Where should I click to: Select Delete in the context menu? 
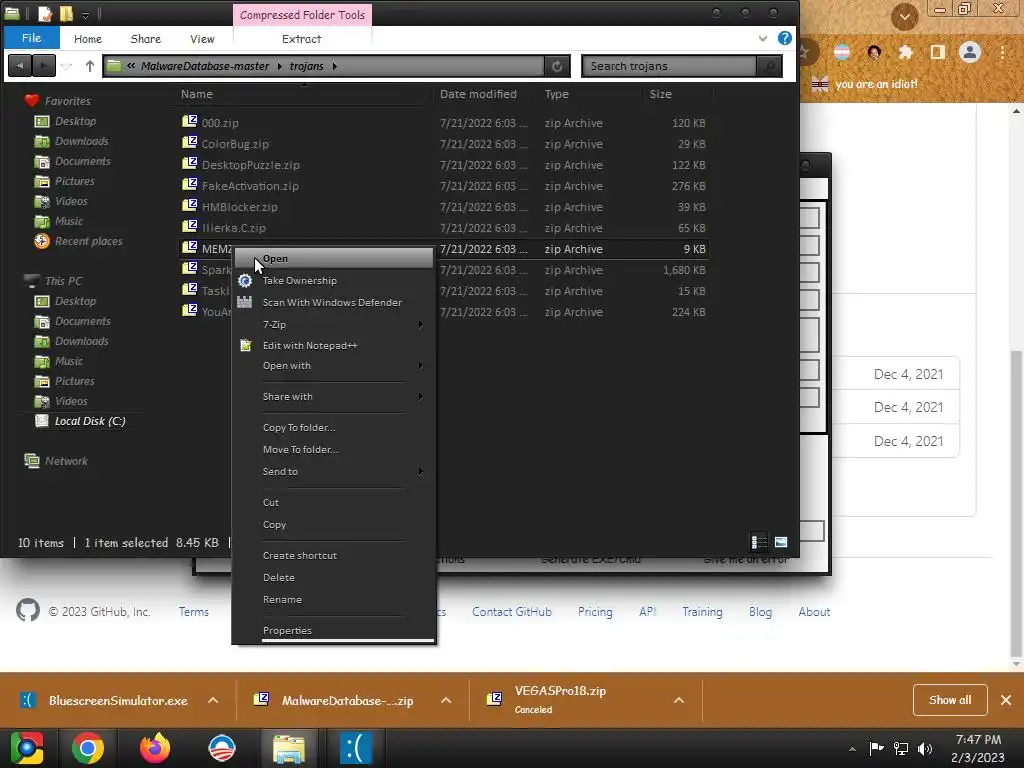(x=334, y=577)
